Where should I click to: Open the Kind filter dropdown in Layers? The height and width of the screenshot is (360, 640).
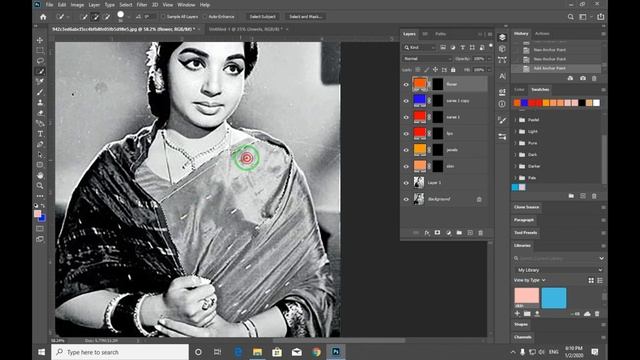pos(419,48)
